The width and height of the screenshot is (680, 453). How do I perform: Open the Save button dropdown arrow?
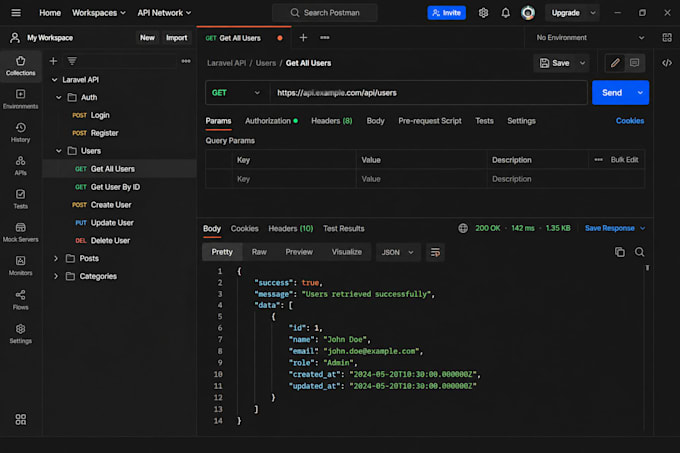coord(582,63)
